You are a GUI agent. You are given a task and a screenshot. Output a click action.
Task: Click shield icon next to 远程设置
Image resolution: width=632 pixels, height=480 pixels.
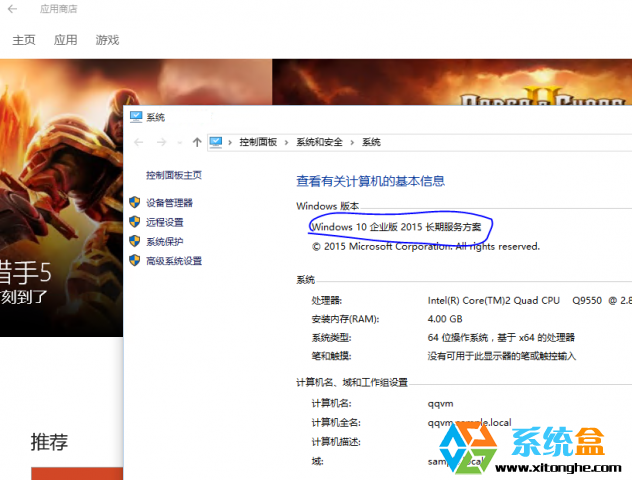(x=135, y=222)
